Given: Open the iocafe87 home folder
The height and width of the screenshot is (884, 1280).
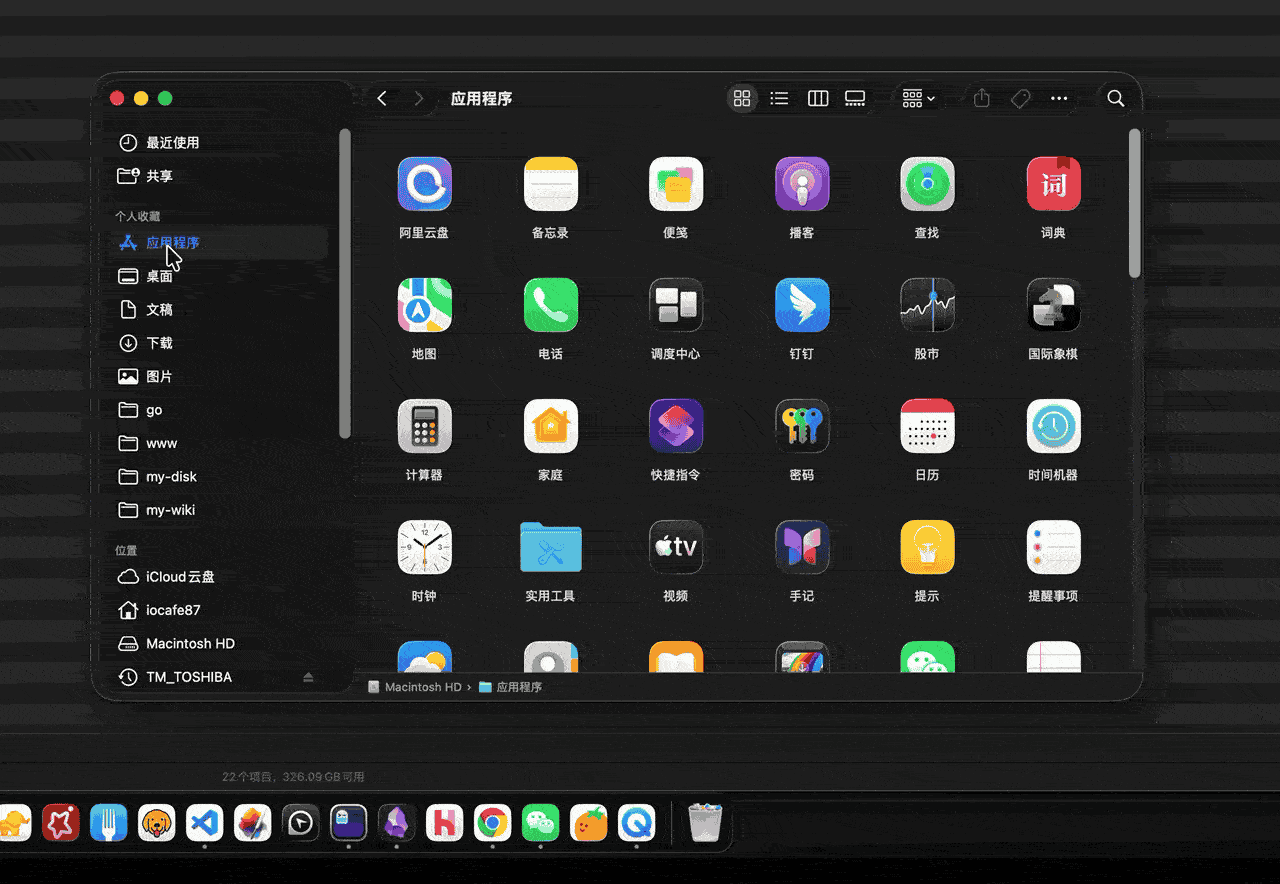Looking at the screenshot, I should point(217,610).
